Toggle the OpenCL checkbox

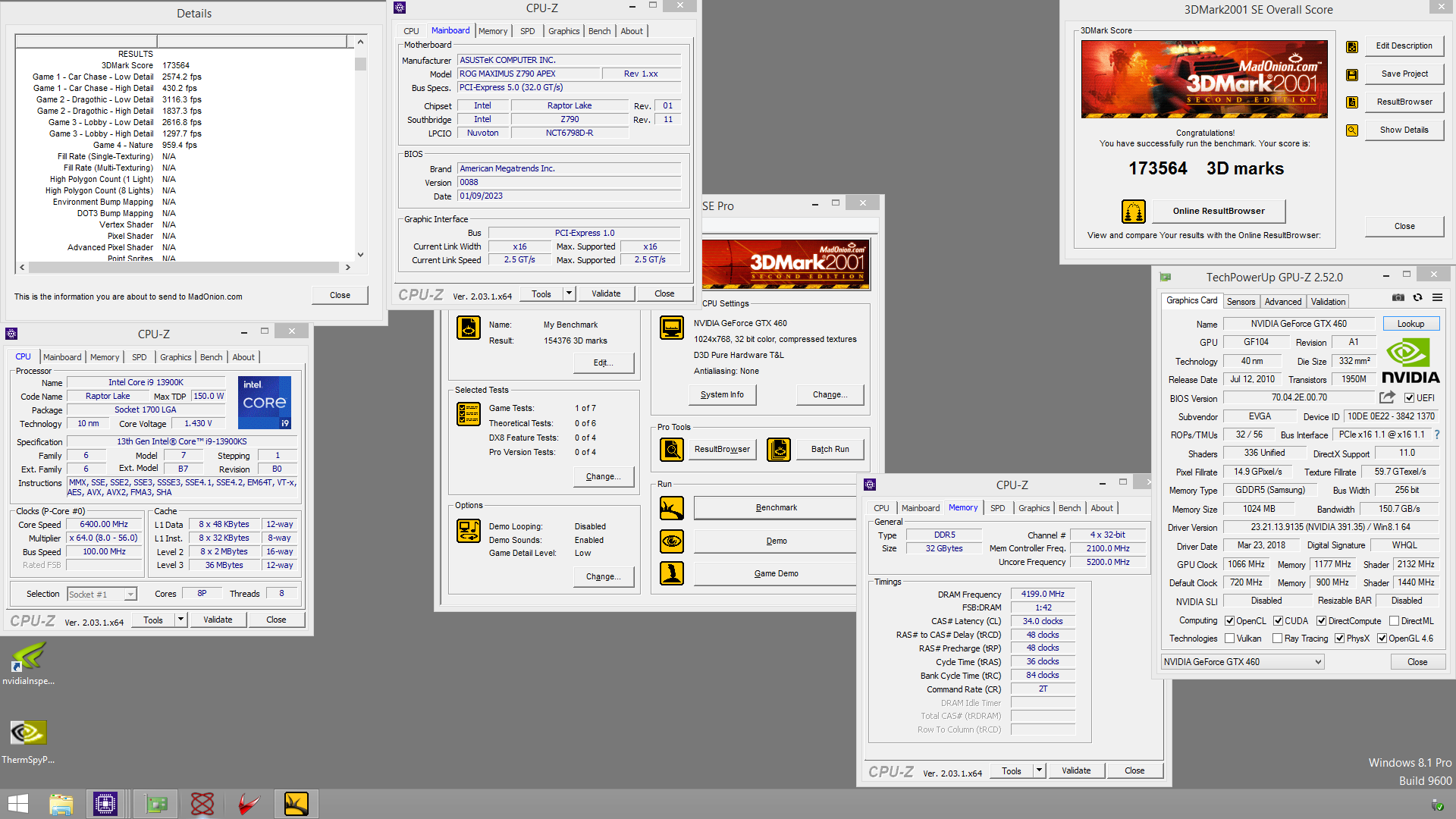click(1230, 621)
